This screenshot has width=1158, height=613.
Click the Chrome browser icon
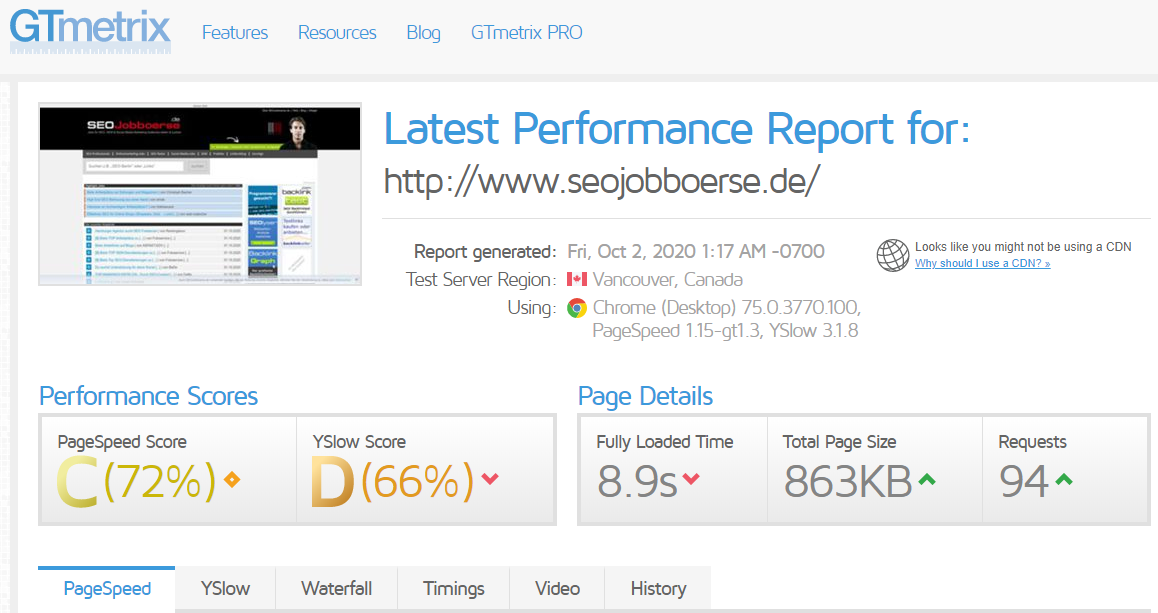(x=577, y=308)
